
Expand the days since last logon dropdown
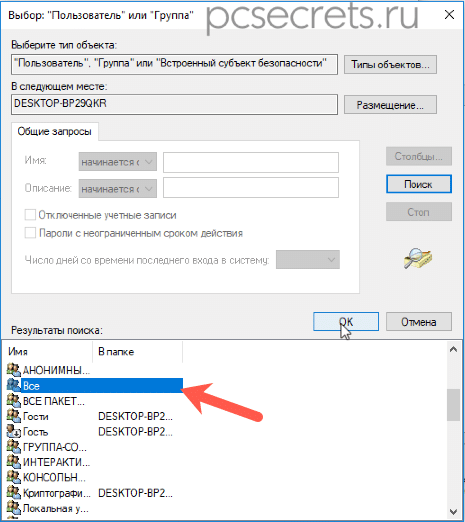point(308,259)
